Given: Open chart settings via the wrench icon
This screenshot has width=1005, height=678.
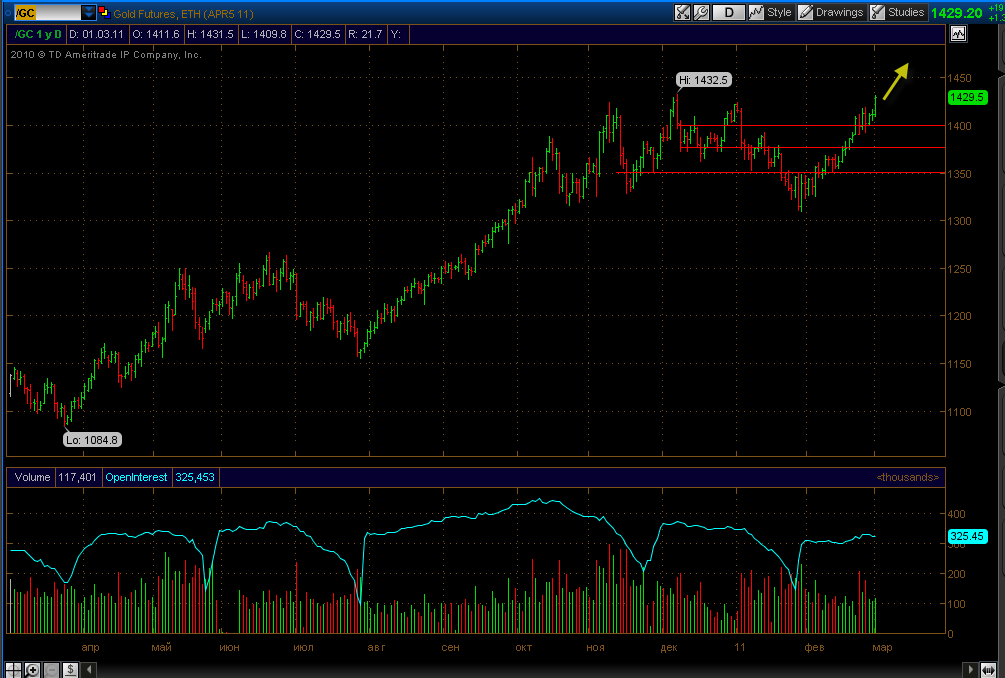Looking at the screenshot, I should point(701,12).
